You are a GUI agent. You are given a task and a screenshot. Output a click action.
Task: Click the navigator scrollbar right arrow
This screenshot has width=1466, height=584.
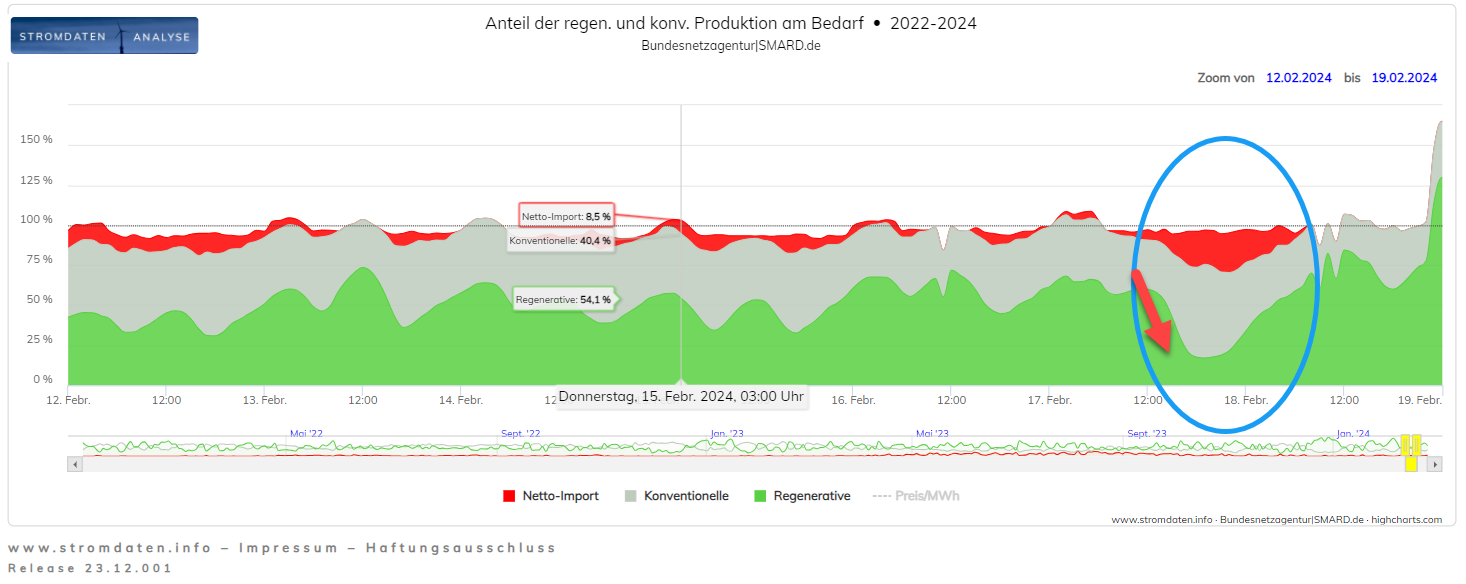pos(1435,464)
